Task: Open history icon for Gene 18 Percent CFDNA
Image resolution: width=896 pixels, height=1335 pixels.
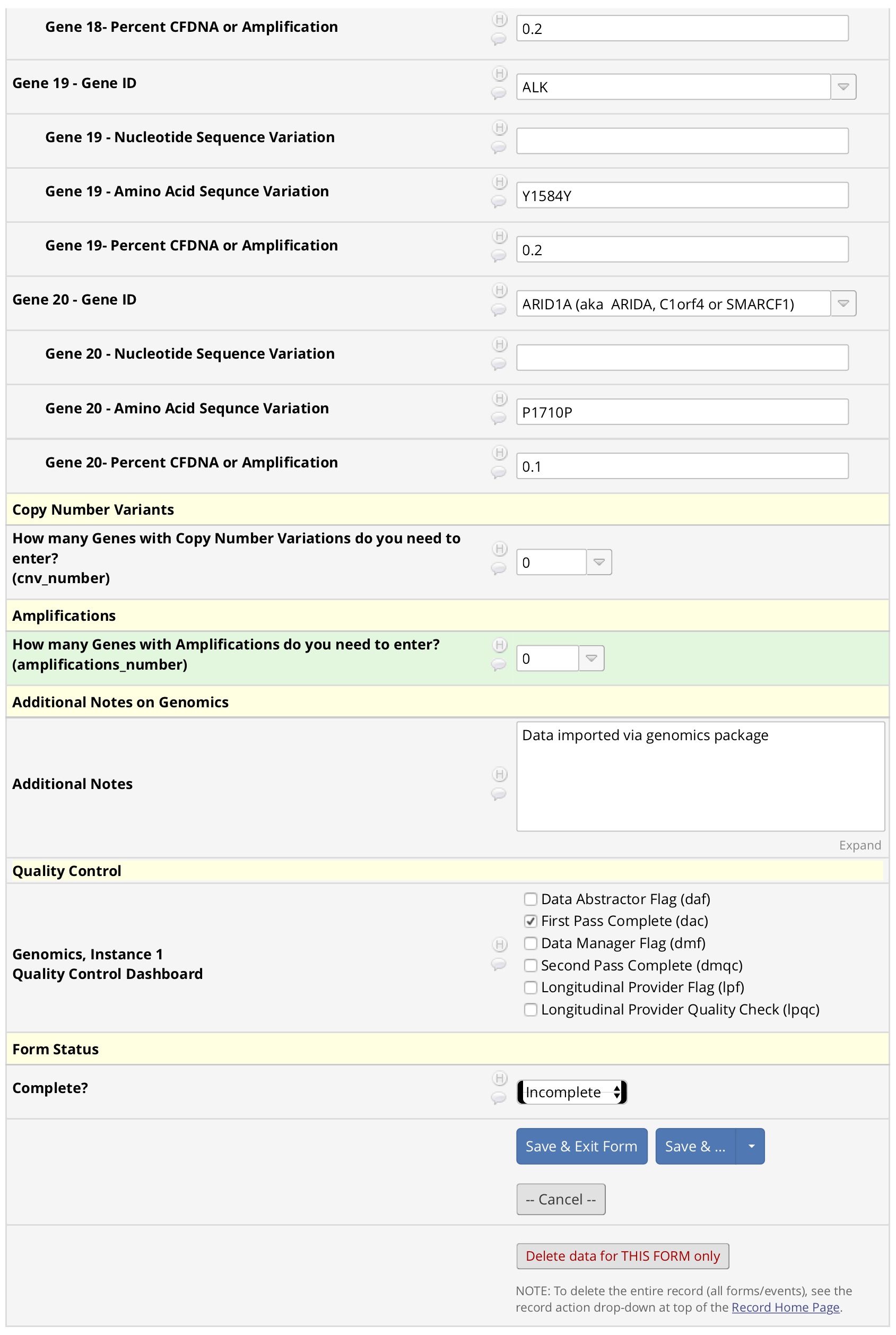Action: click(499, 20)
